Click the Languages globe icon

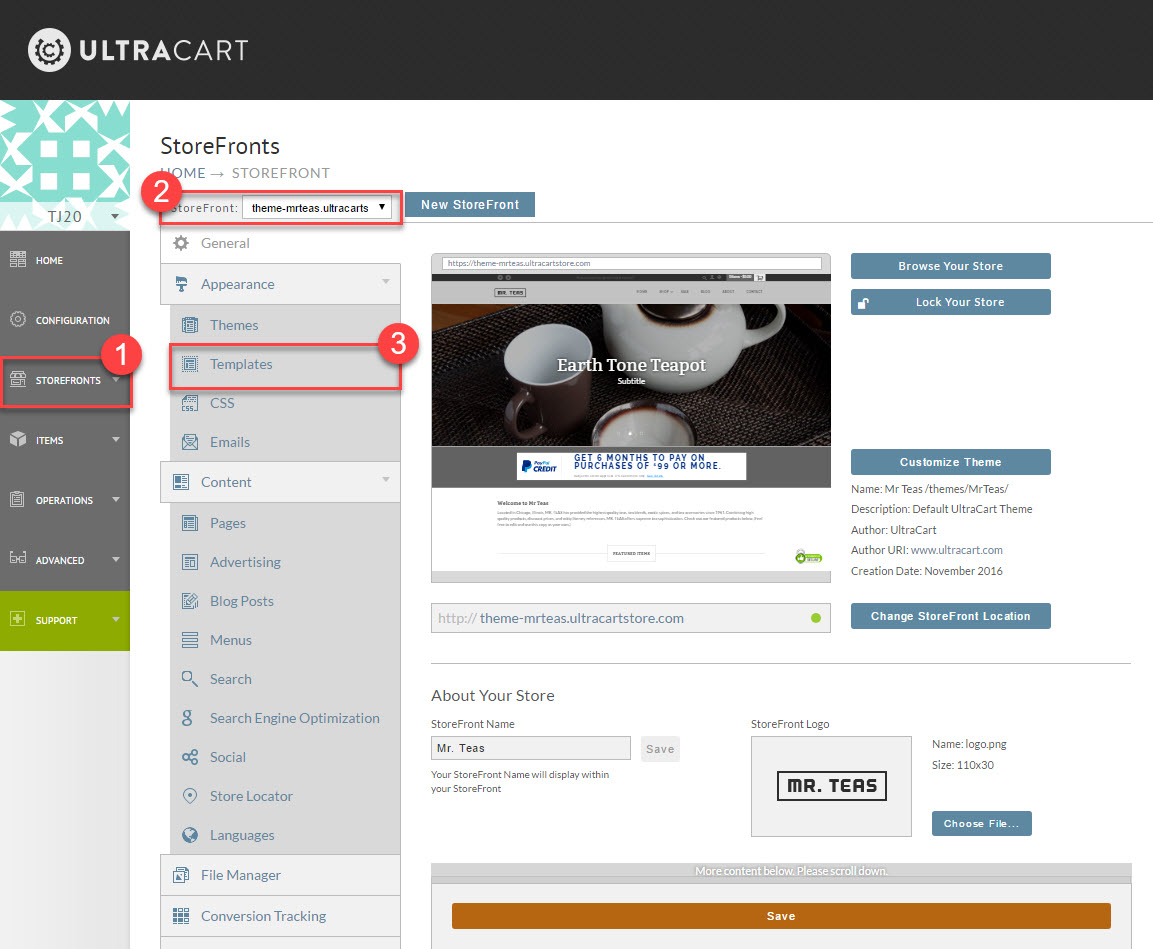(x=190, y=835)
